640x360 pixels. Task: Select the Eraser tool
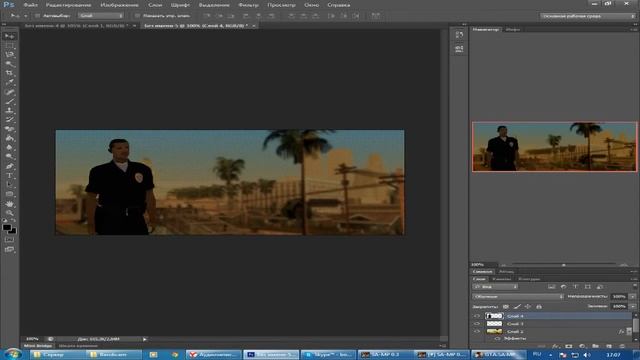[9, 129]
